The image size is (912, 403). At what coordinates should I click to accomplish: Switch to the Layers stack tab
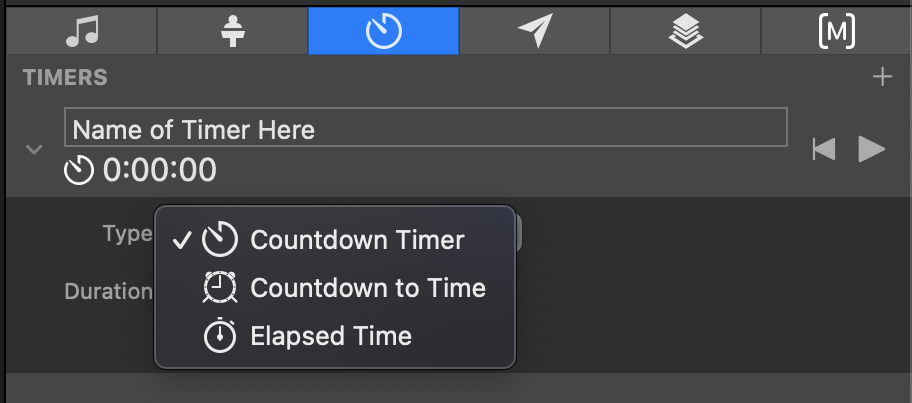point(685,32)
